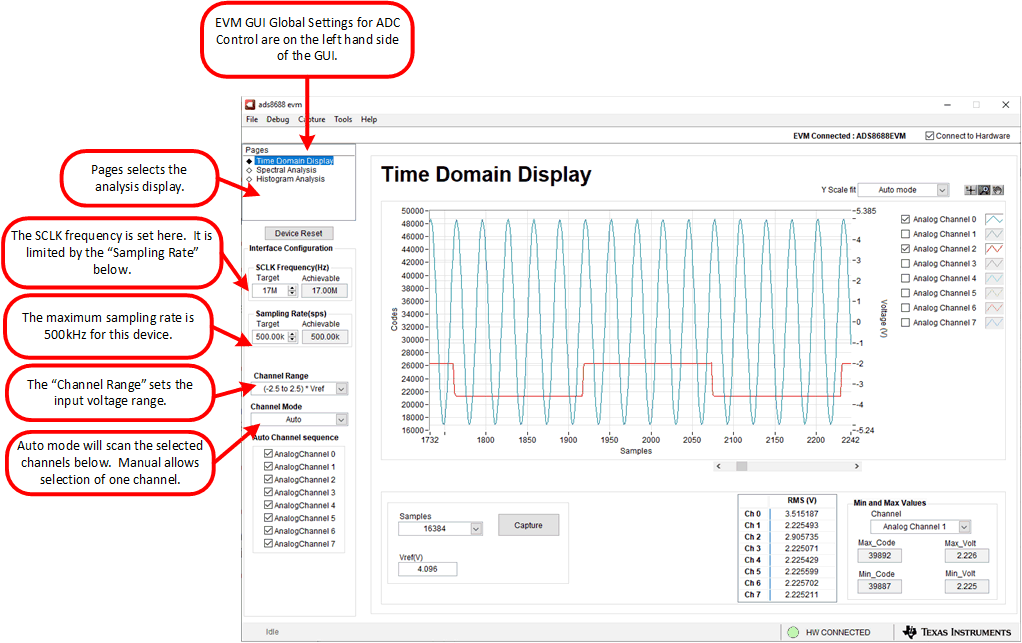
Task: Activate the zoom magnifier graph tool
Action: [x=983, y=190]
